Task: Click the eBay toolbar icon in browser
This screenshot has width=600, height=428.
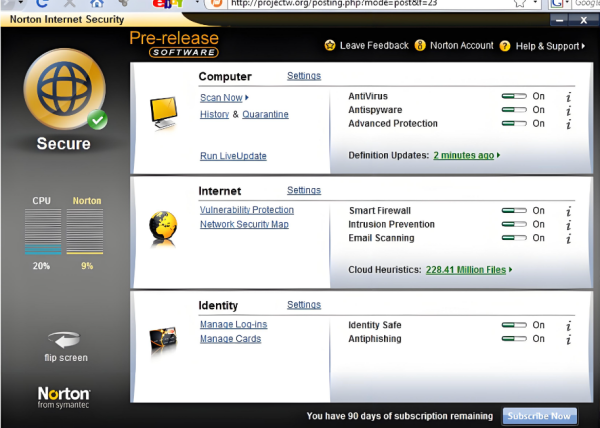Action: (x=168, y=3)
